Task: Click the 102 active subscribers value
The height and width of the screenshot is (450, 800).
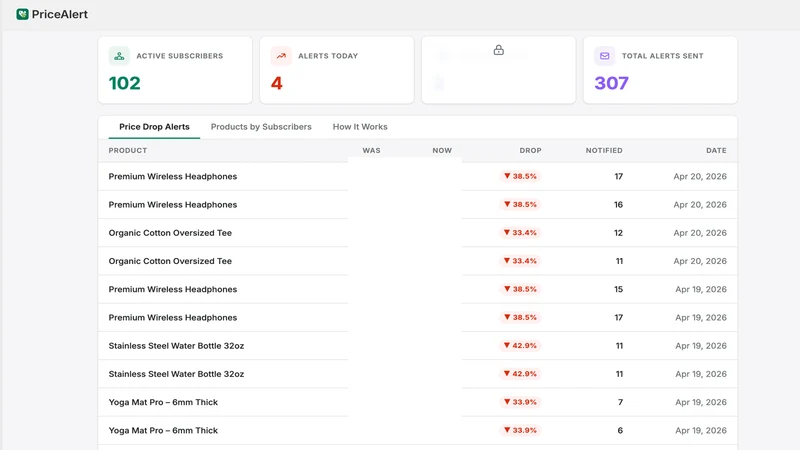Action: click(124, 83)
